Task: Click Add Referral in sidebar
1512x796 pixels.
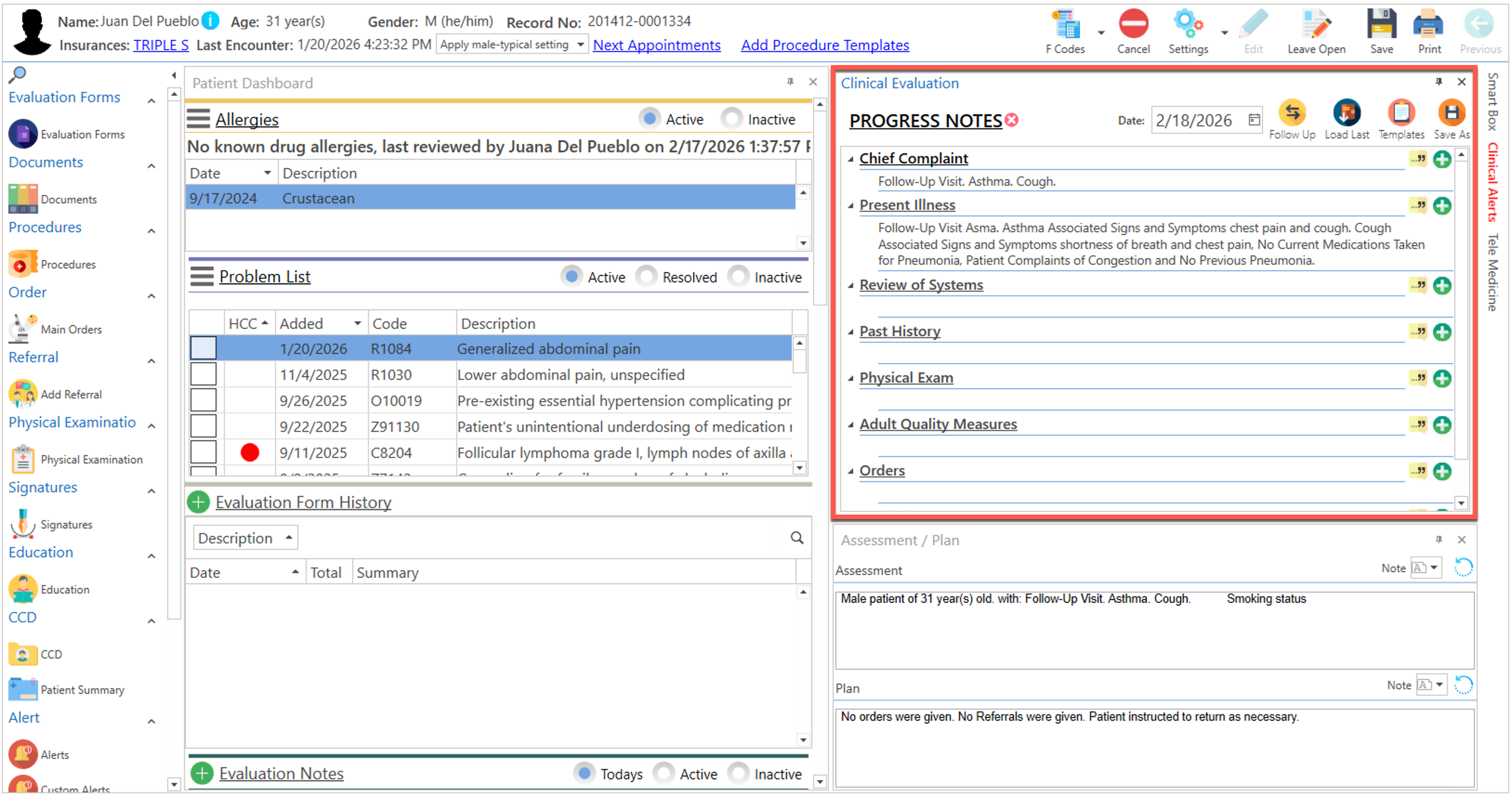Action: 71,394
